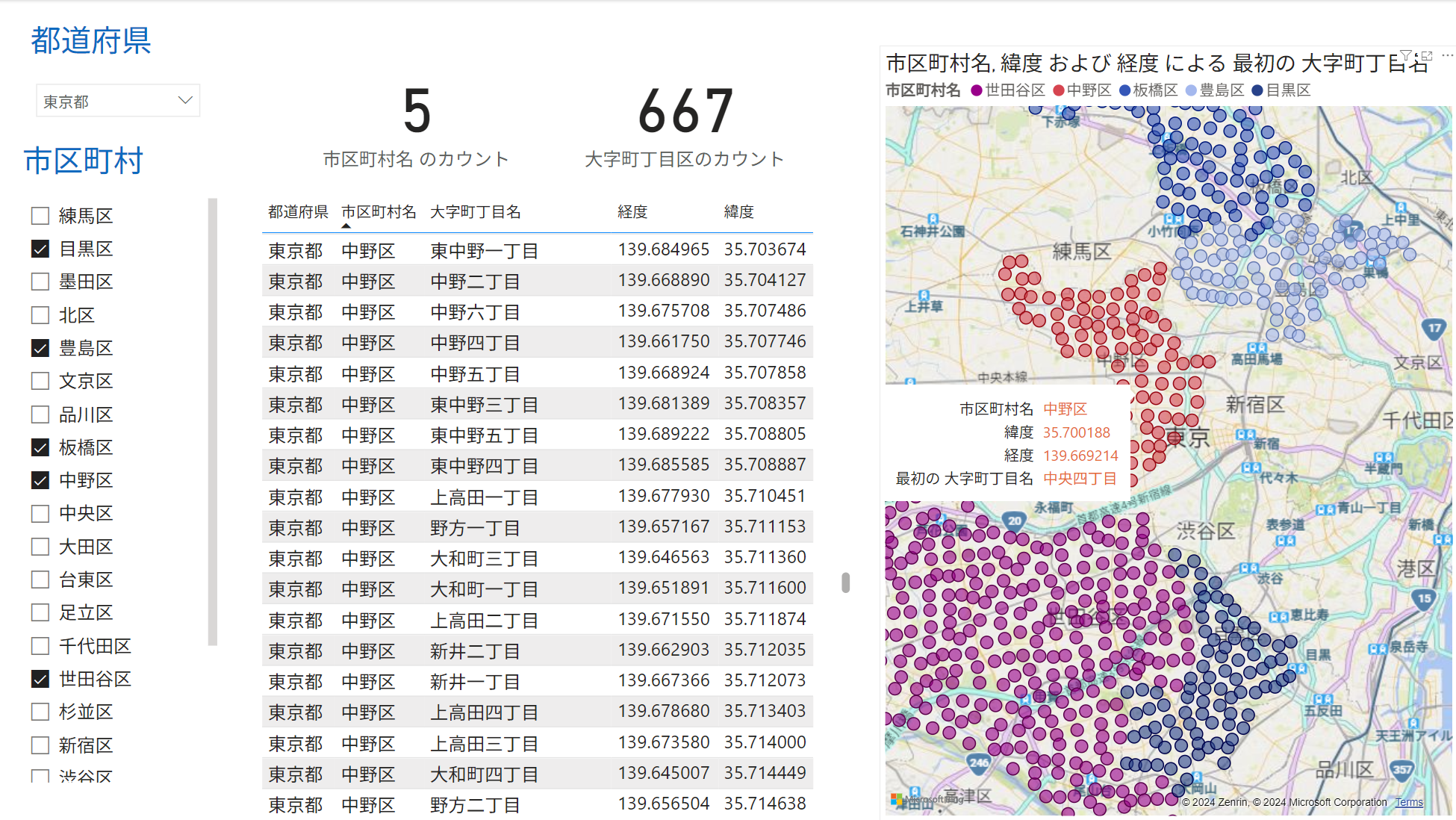This screenshot has height=820, width=1456.
Task: Click the 都道府県 column header
Action: [x=298, y=212]
